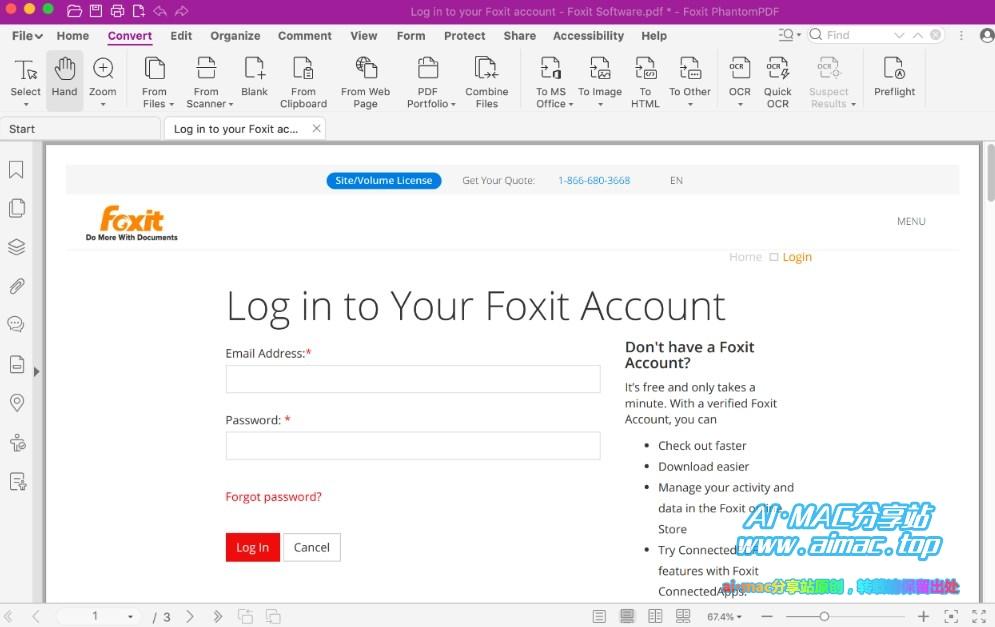The image size is (995, 627).
Task: Activate the Zoom tool
Action: (x=103, y=81)
